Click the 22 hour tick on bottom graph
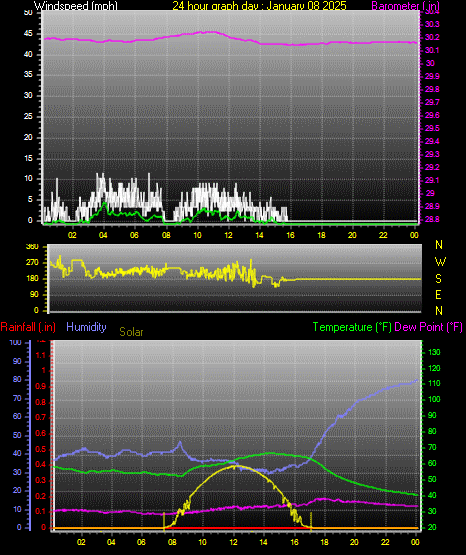The image size is (466, 555). [x=385, y=542]
